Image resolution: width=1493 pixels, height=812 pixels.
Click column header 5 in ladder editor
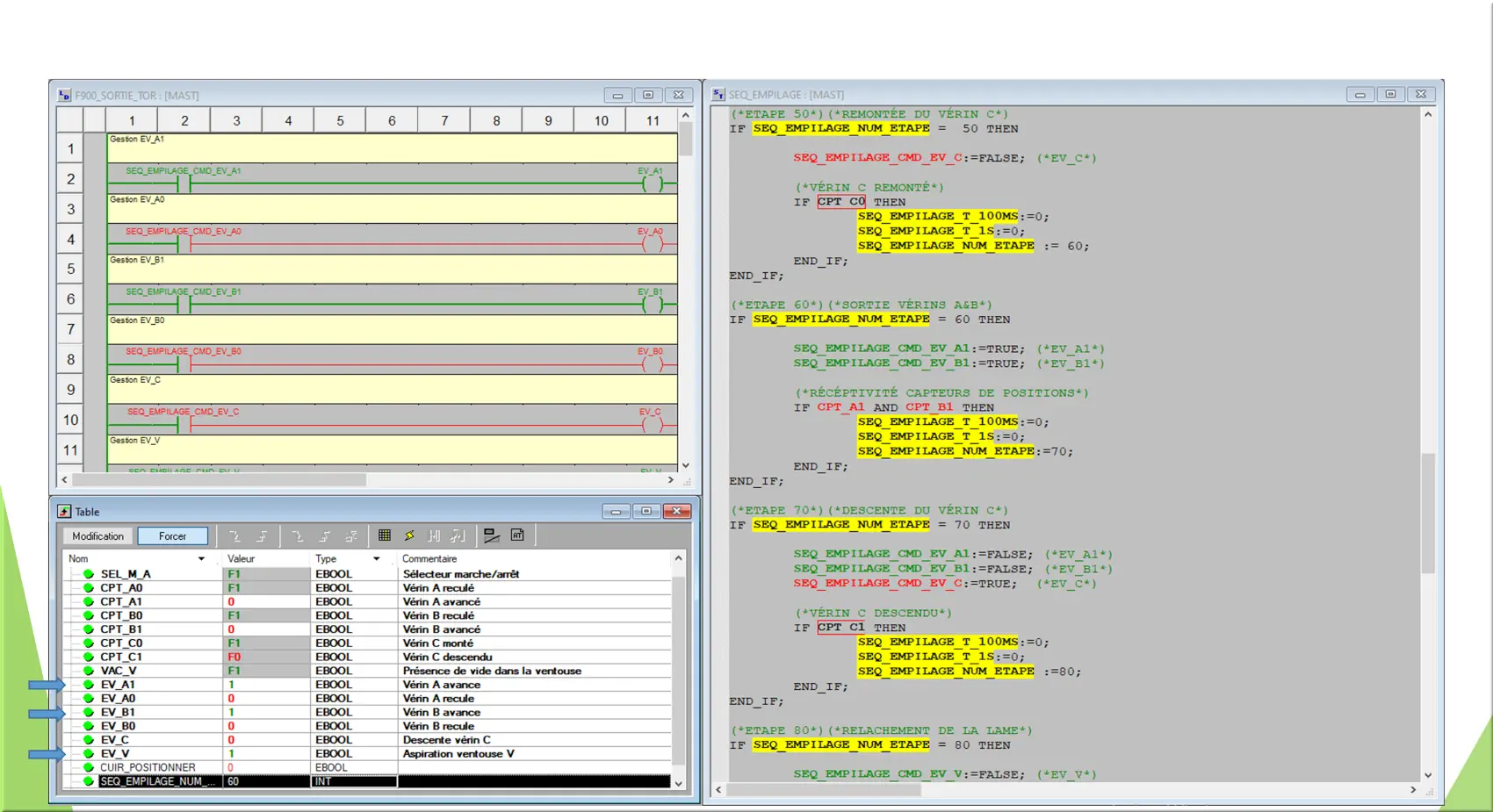pyautogui.click(x=340, y=120)
